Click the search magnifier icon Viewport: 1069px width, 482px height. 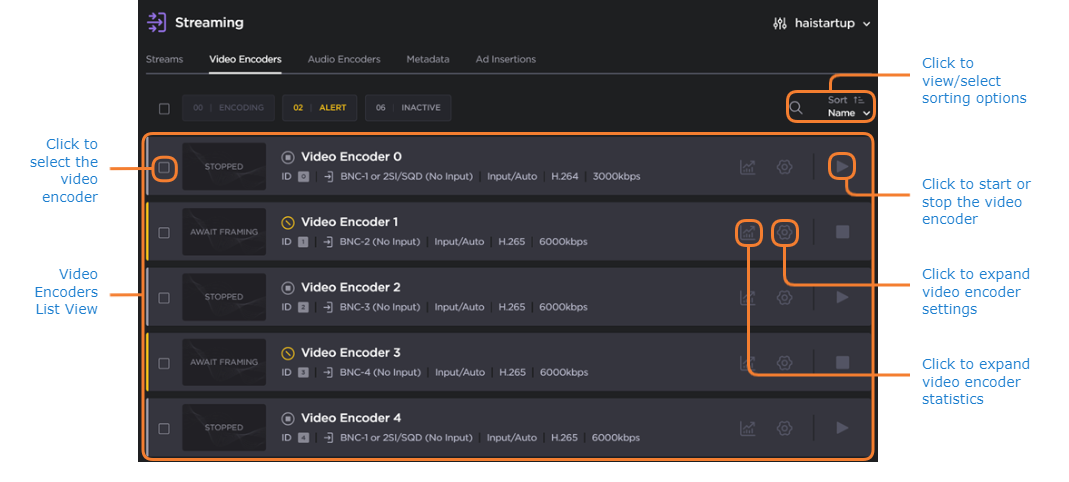(796, 108)
